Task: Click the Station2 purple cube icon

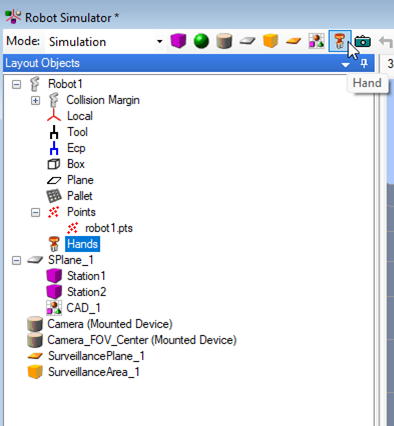Action: coord(54,292)
